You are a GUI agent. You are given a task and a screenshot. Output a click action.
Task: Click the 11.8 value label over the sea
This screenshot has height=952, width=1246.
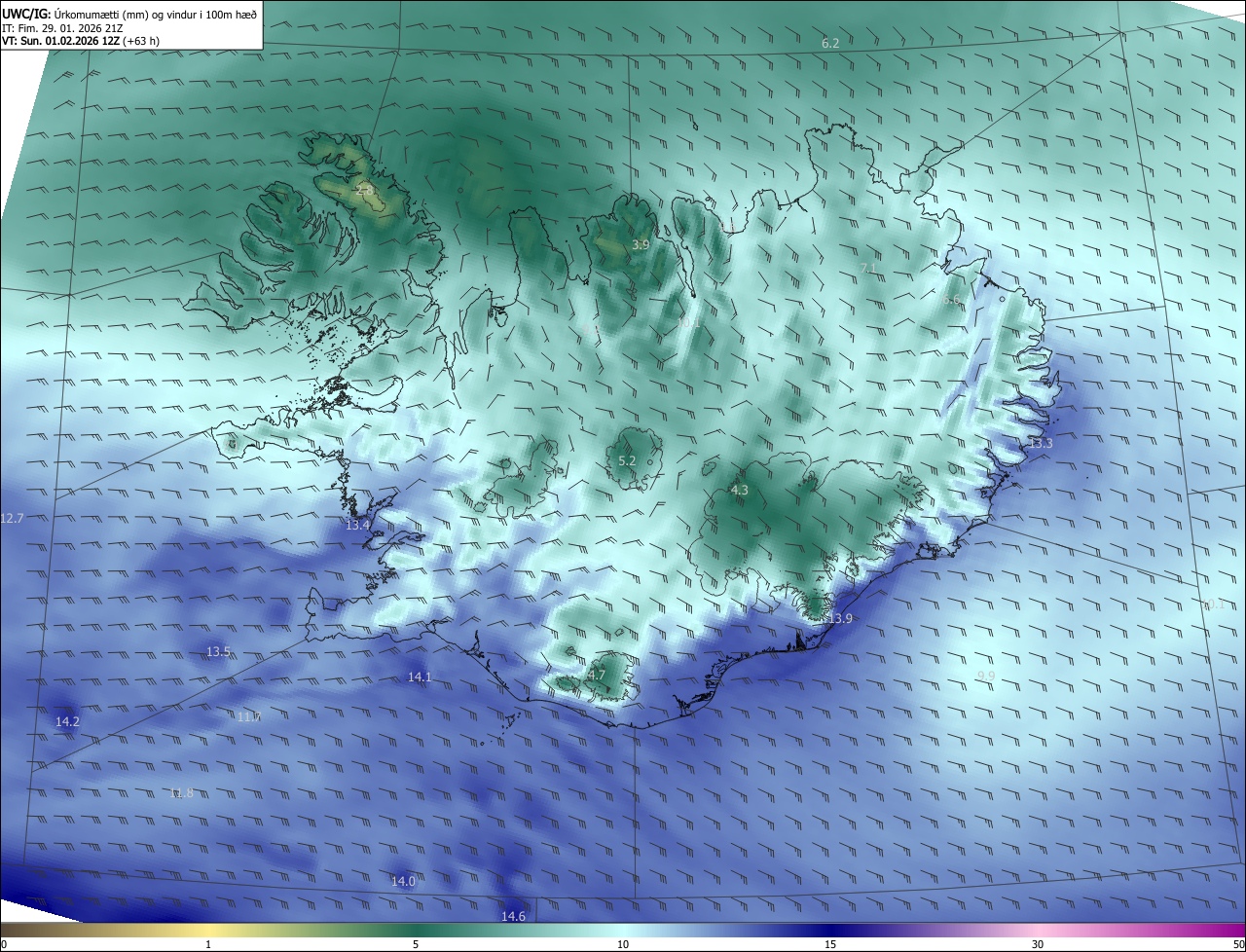pyautogui.click(x=181, y=792)
